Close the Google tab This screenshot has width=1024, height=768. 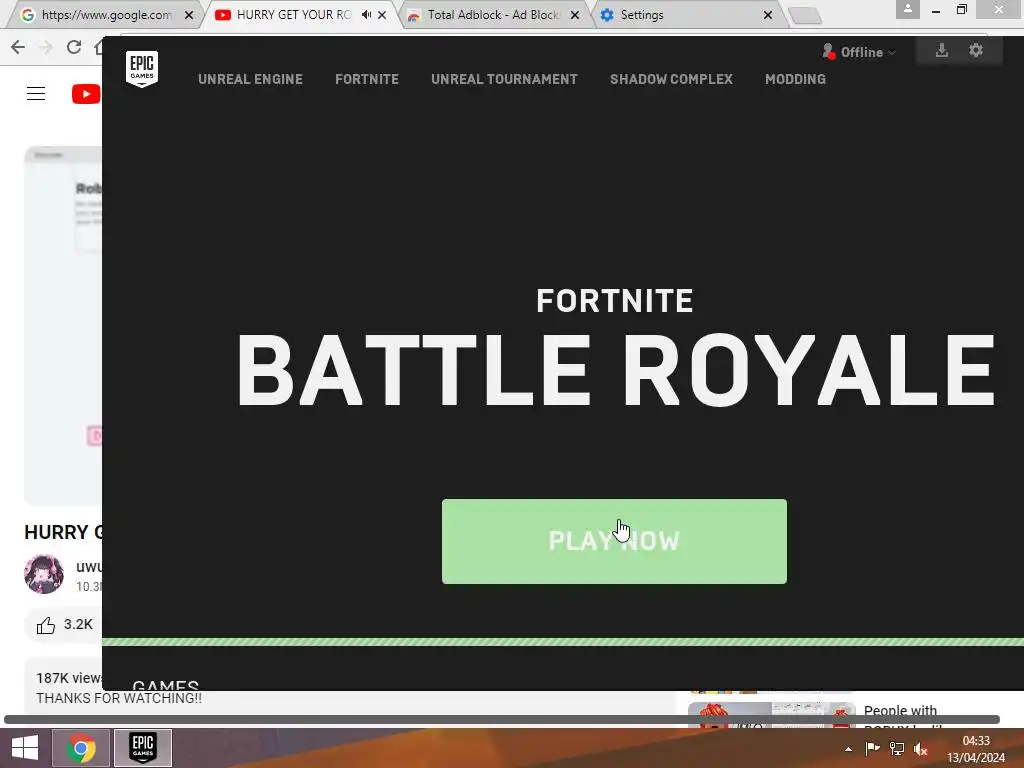coord(189,15)
